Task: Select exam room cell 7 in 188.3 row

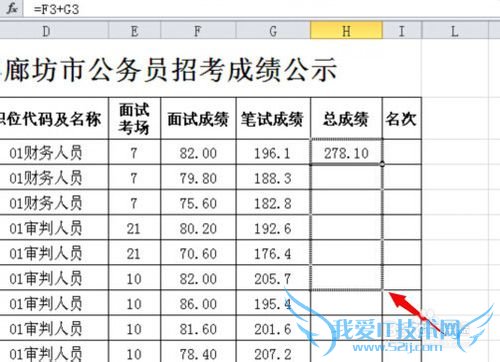Action: (134, 177)
